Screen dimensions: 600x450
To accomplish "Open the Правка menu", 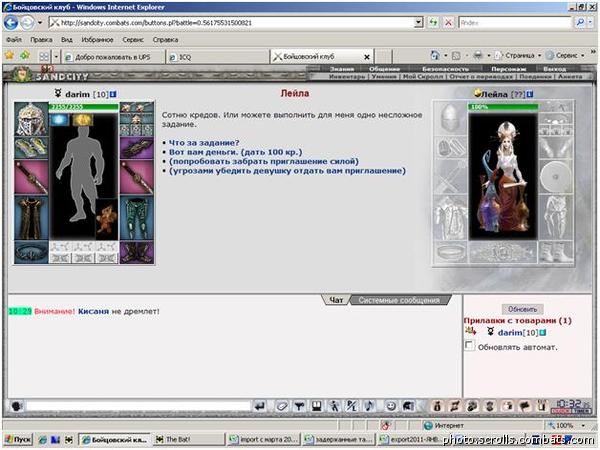I will pyautogui.click(x=41, y=40).
